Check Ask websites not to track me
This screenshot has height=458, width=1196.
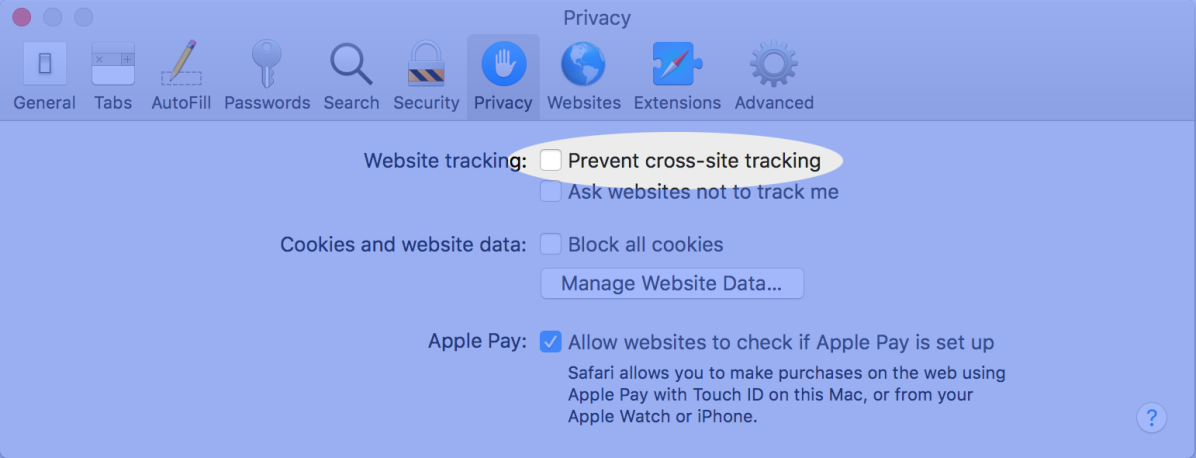[x=551, y=192]
